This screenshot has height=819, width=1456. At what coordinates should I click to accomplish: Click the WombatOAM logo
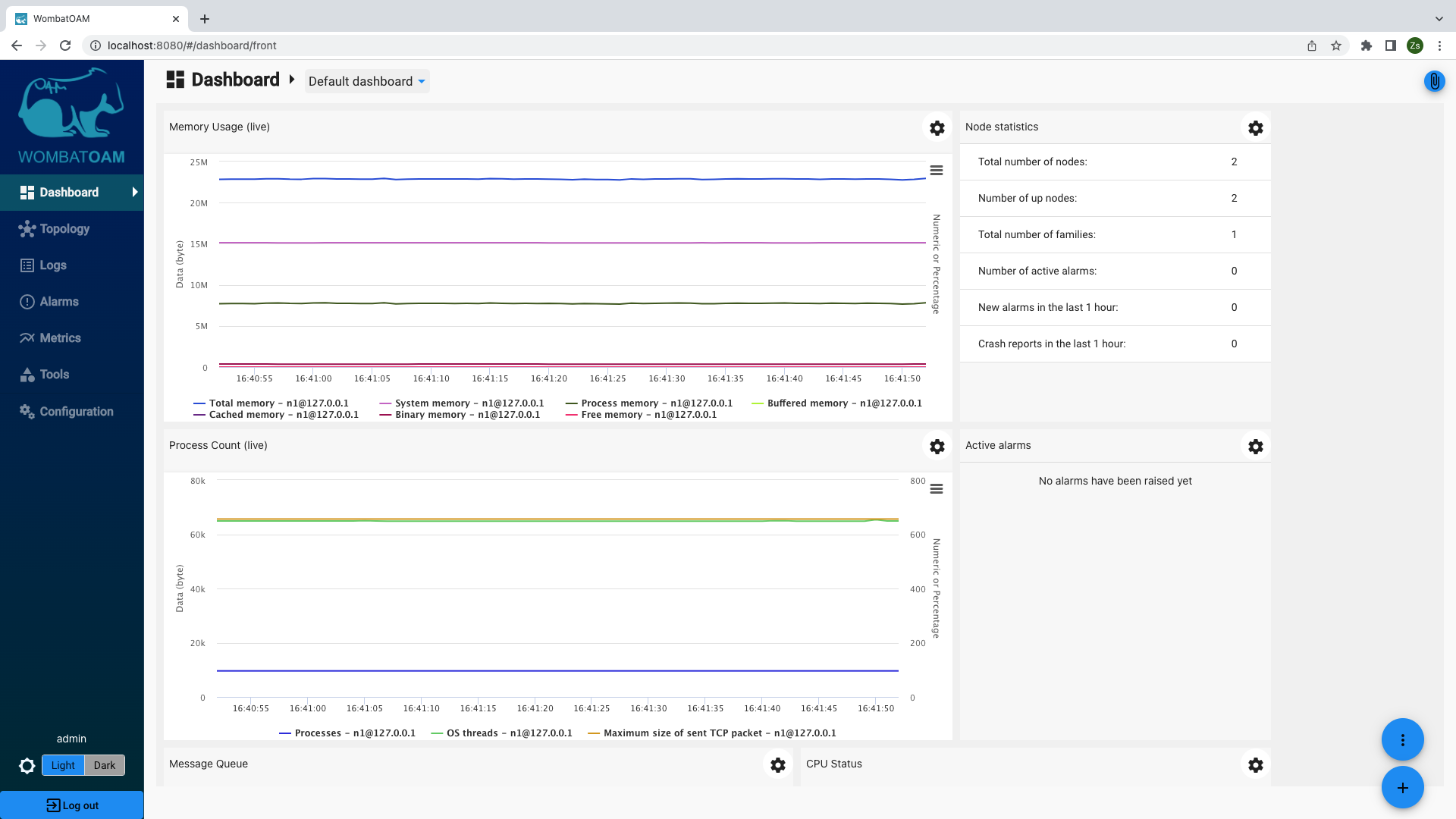pyautogui.click(x=71, y=116)
